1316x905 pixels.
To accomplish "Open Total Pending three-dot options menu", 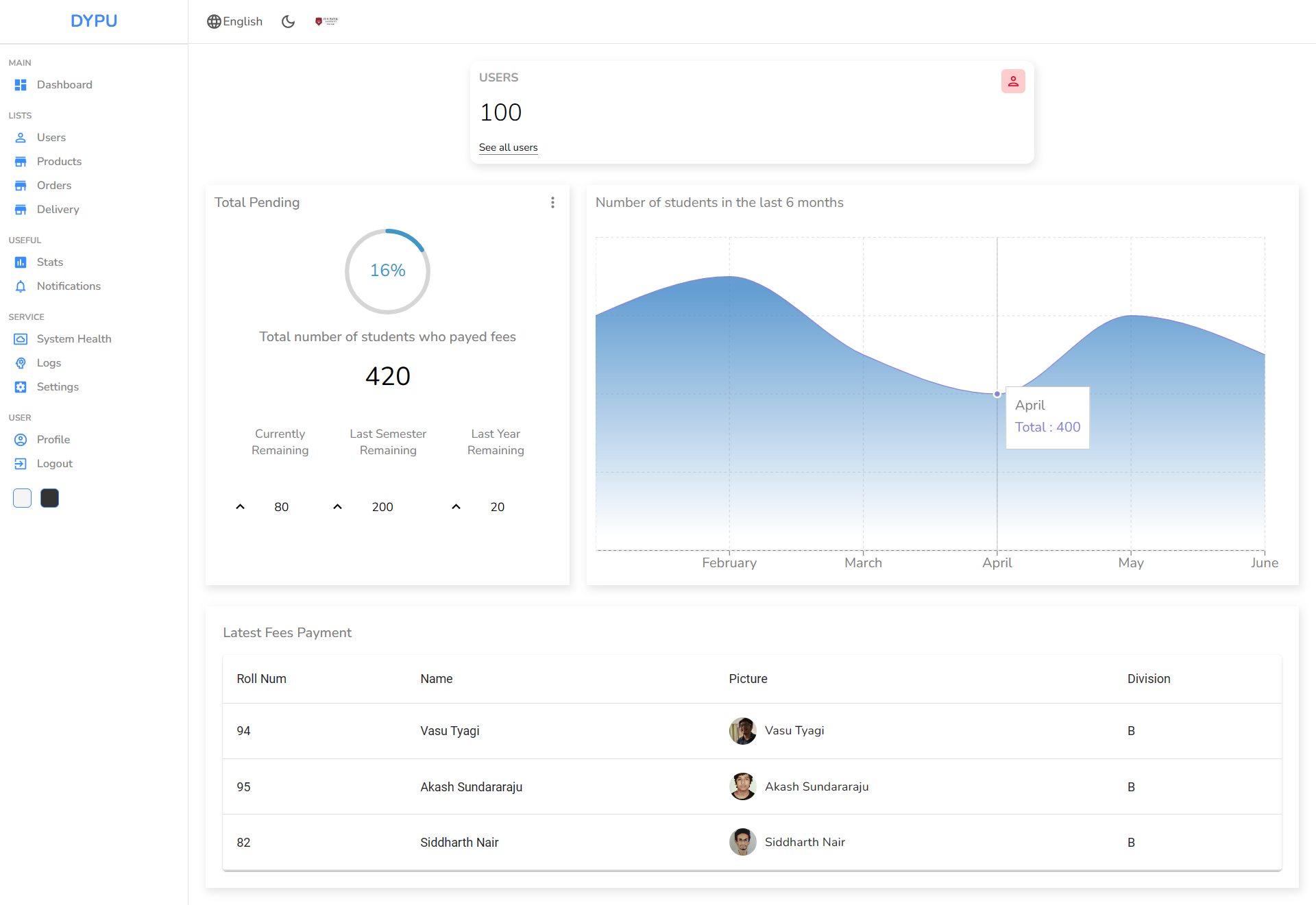I will point(552,203).
